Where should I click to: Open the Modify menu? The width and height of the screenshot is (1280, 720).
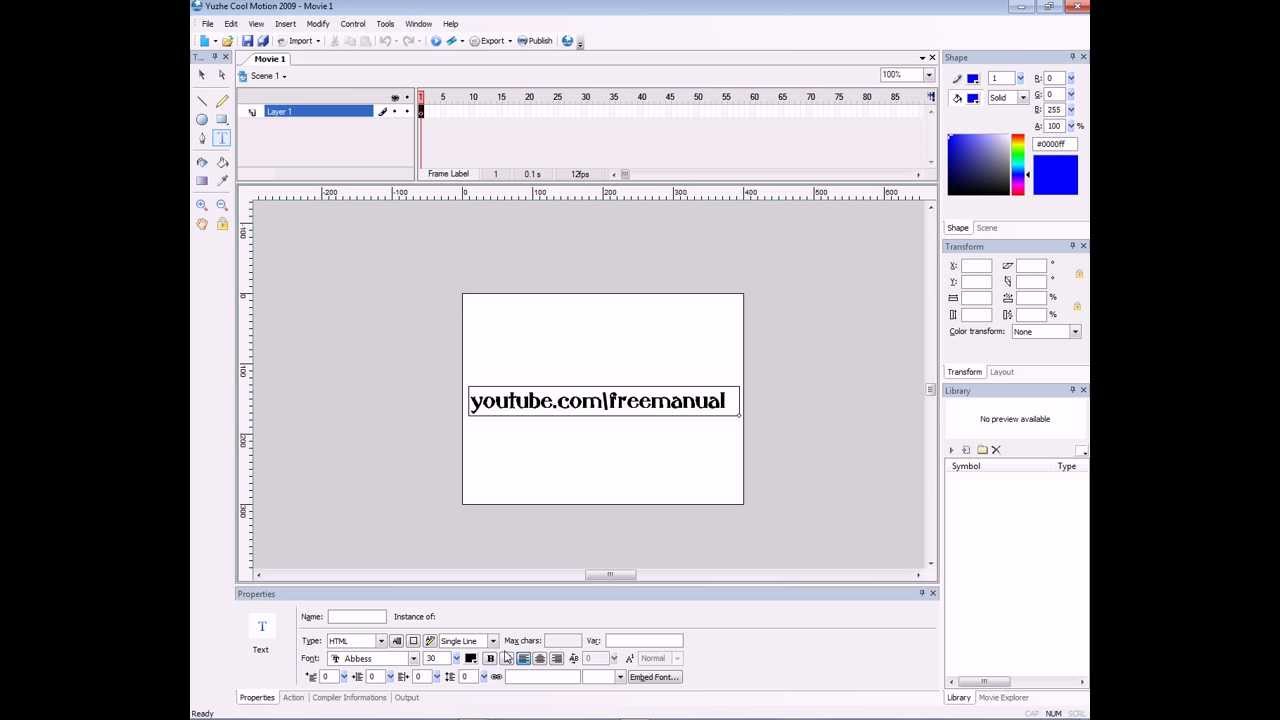click(x=318, y=24)
